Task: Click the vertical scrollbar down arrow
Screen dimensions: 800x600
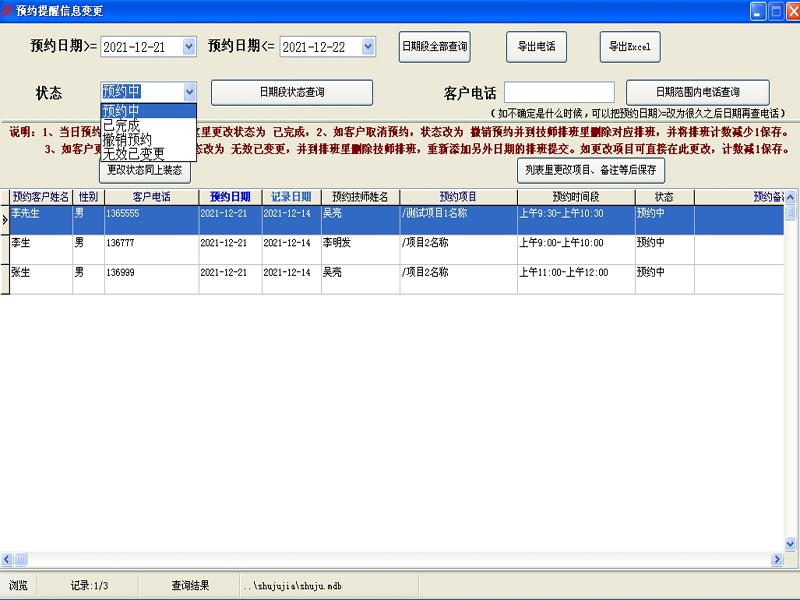Action: [x=790, y=544]
